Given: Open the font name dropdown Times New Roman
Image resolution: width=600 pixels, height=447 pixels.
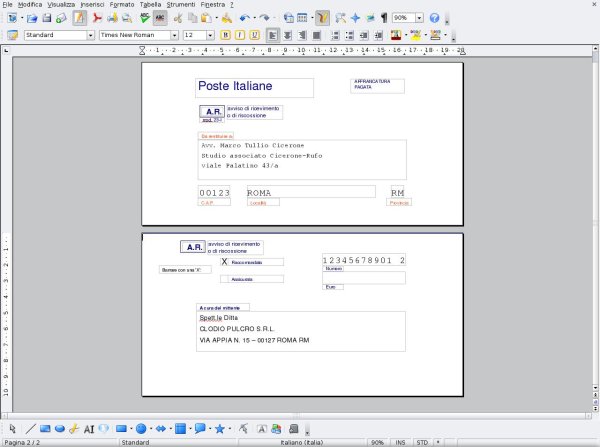Looking at the screenshot, I should point(174,35).
